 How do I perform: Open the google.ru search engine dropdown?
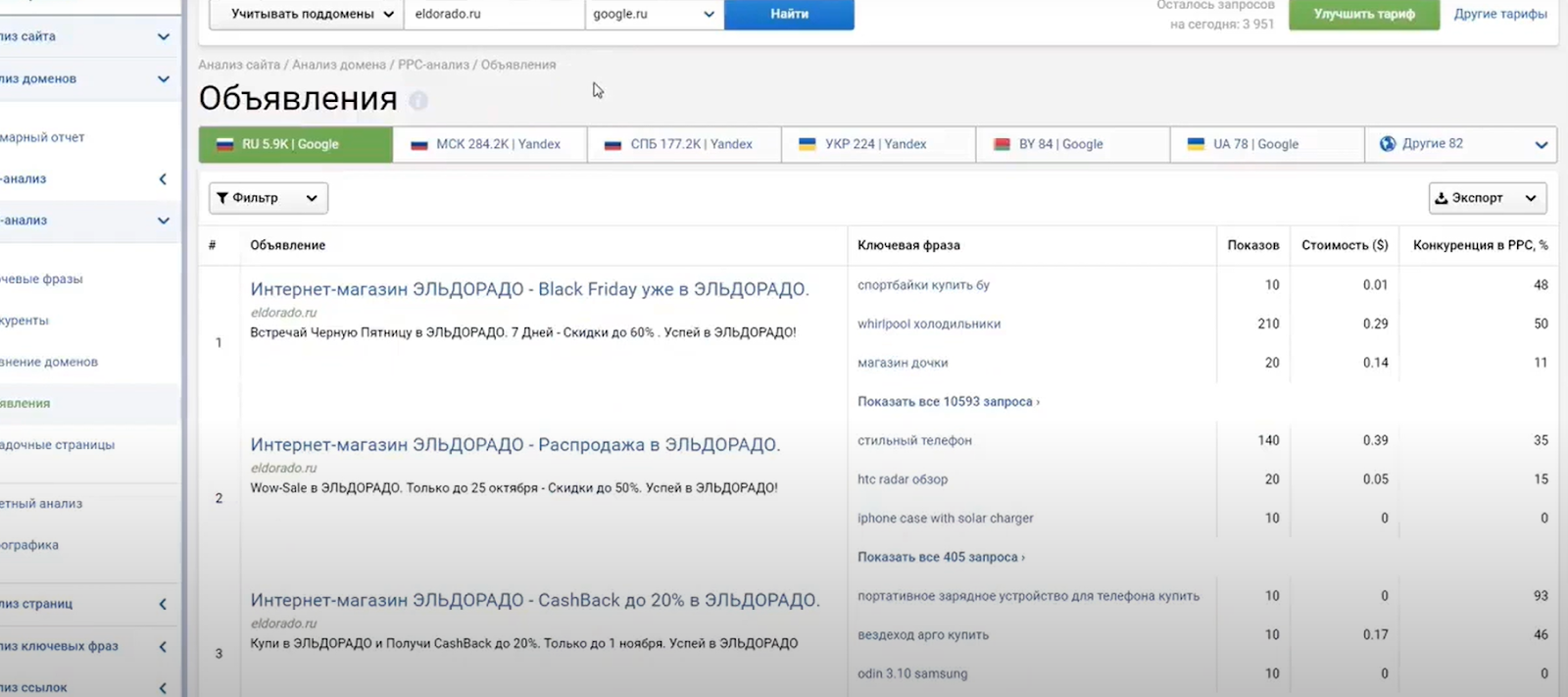655,14
